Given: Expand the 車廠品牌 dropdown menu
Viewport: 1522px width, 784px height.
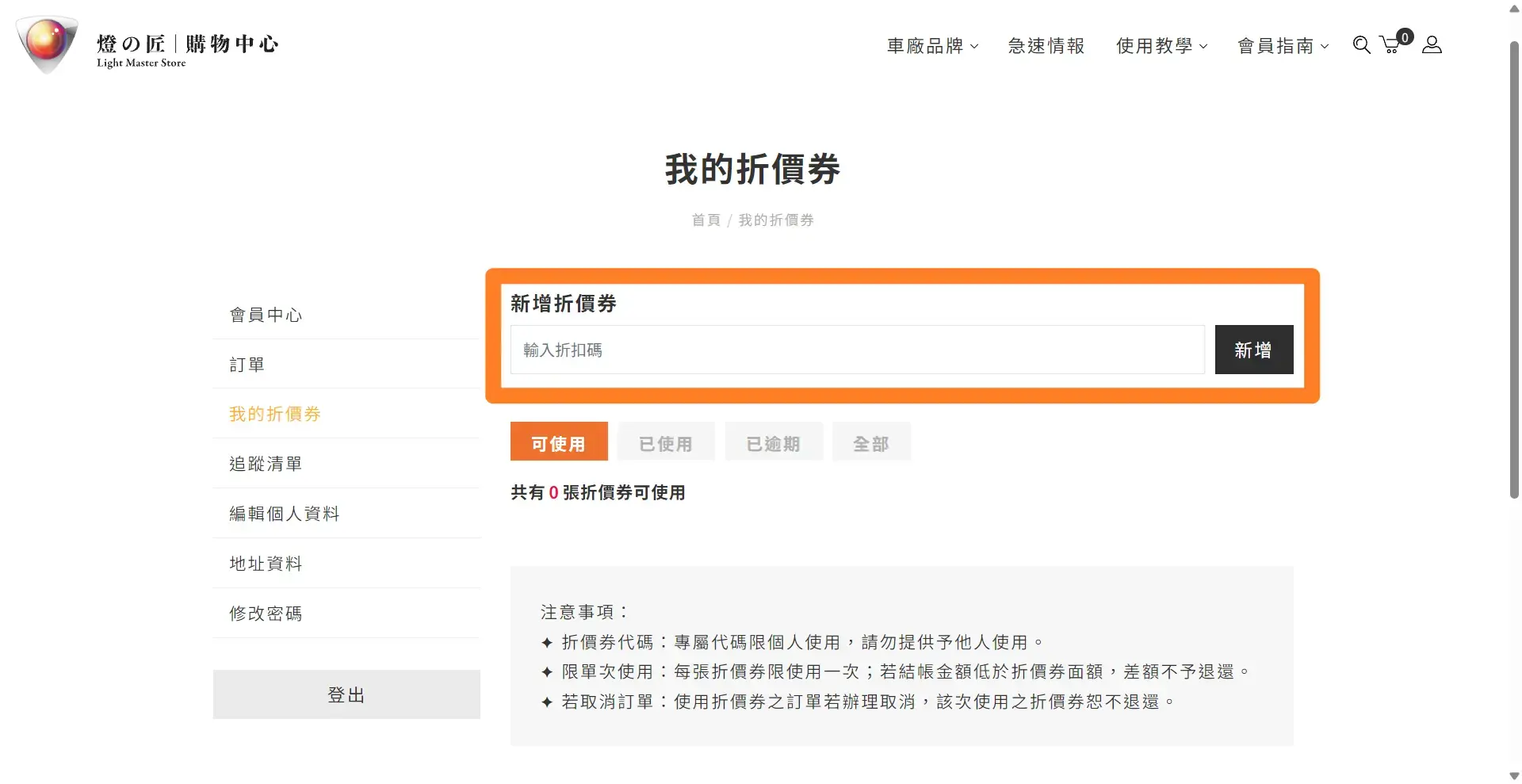Looking at the screenshot, I should [x=932, y=46].
